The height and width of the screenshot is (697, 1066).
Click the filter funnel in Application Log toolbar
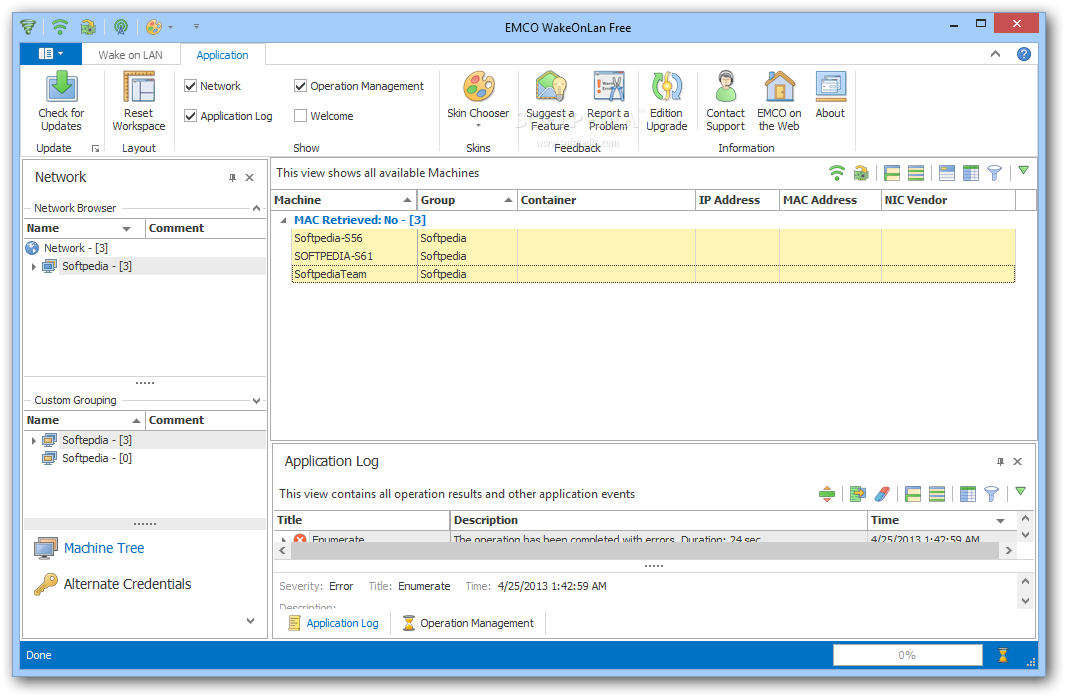(x=991, y=494)
